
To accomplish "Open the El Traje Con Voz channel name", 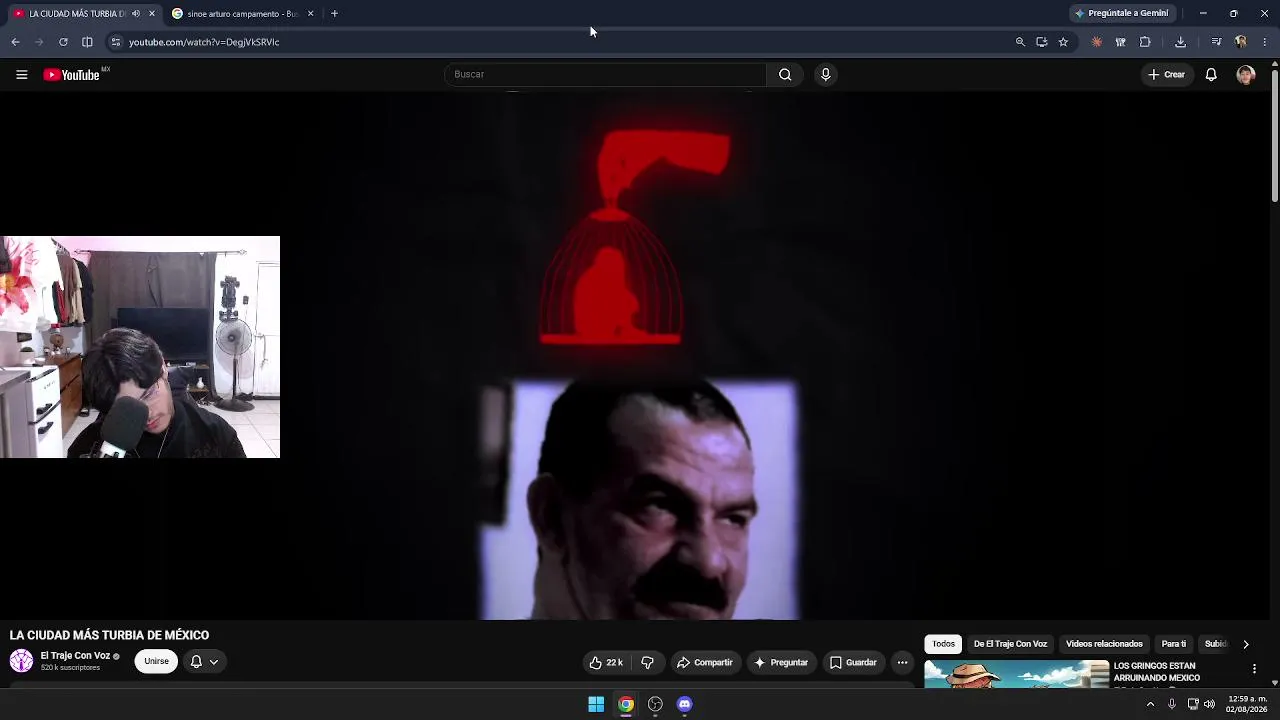I will (x=75, y=656).
